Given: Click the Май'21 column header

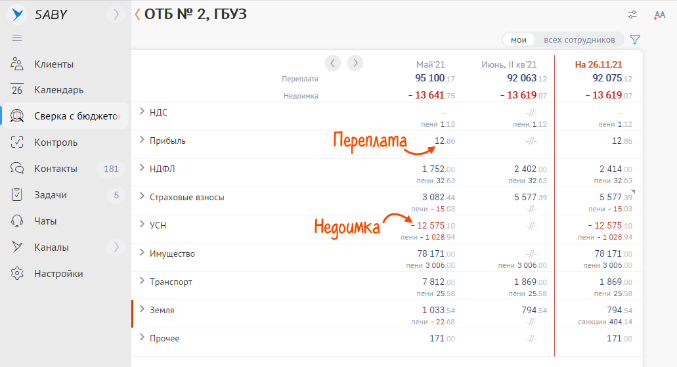Looking at the screenshot, I should (x=430, y=65).
